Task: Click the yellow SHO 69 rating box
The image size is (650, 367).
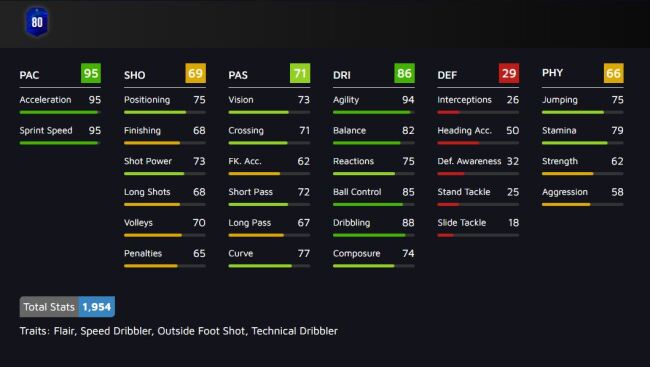Action: [195, 73]
